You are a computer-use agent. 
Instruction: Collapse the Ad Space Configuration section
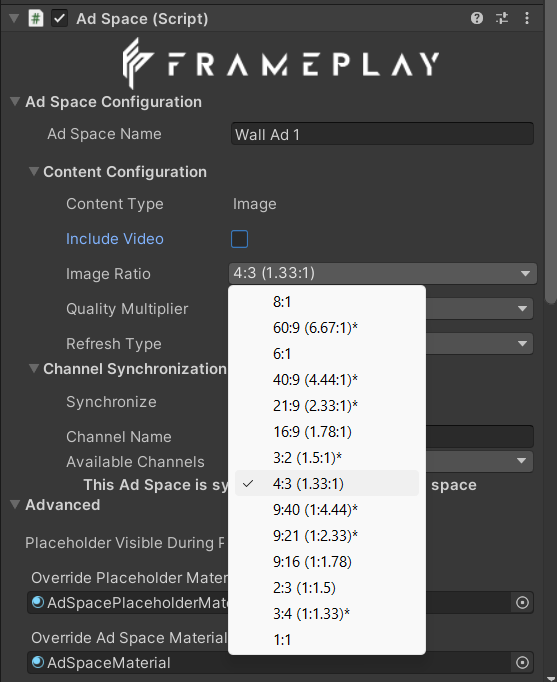point(15,102)
